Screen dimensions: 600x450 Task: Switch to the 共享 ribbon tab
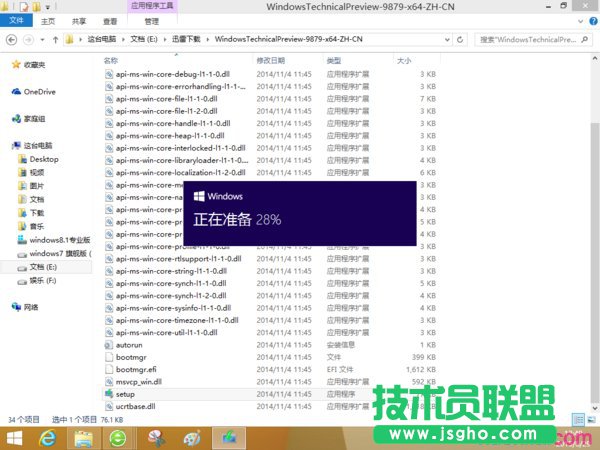point(79,21)
